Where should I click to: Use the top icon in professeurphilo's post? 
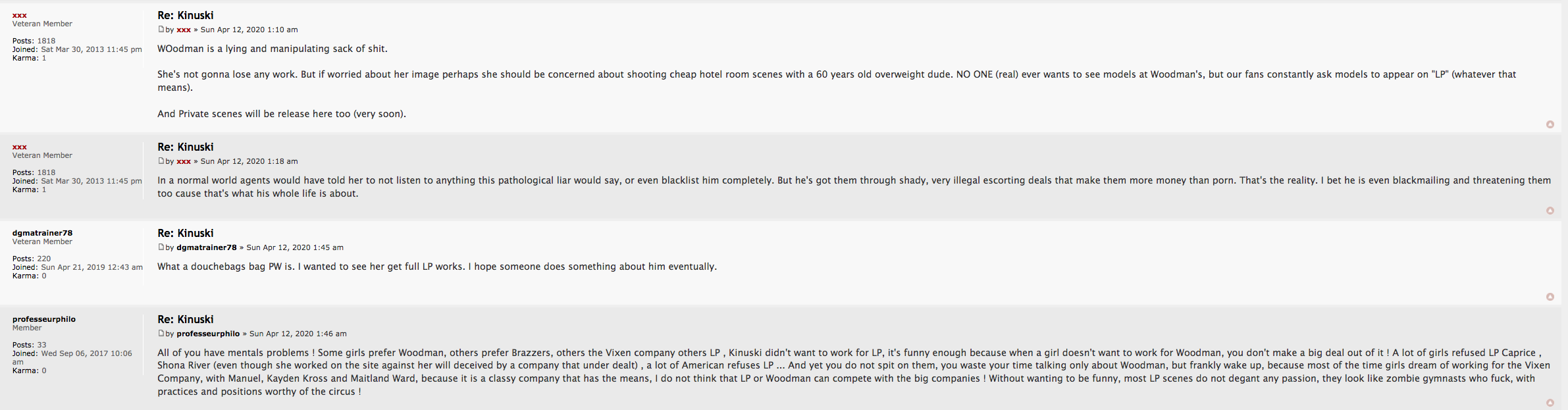[1550, 403]
